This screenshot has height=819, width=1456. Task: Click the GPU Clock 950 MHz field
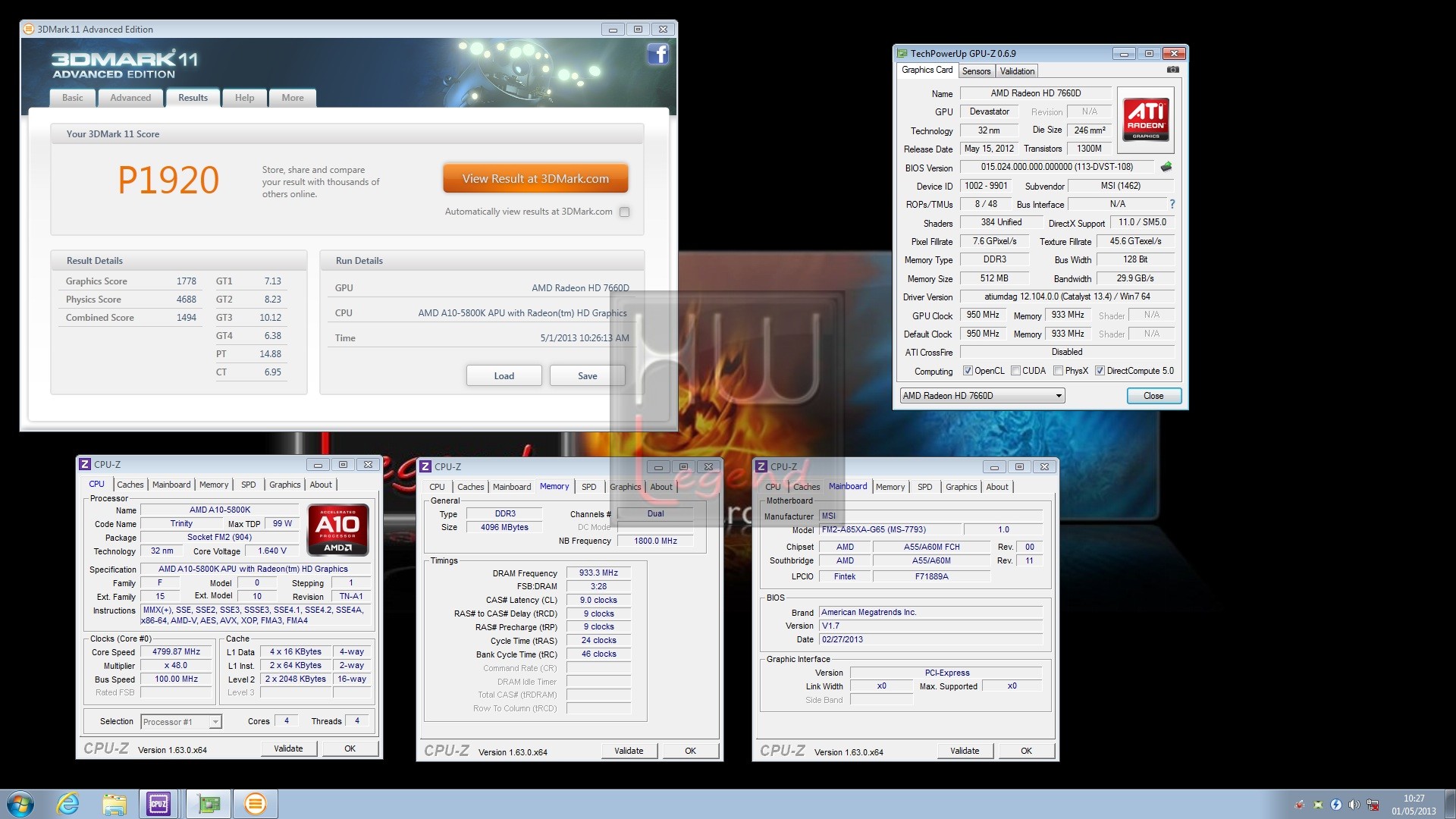[x=983, y=315]
